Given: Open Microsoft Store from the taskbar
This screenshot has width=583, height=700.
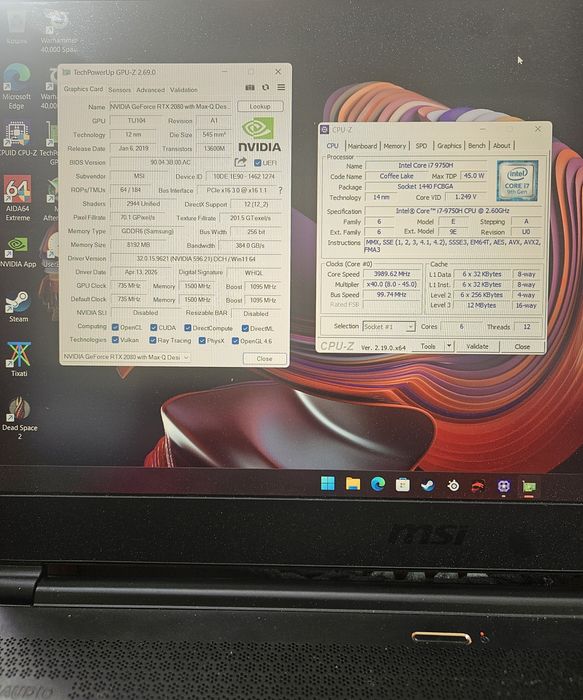Looking at the screenshot, I should pos(403,484).
